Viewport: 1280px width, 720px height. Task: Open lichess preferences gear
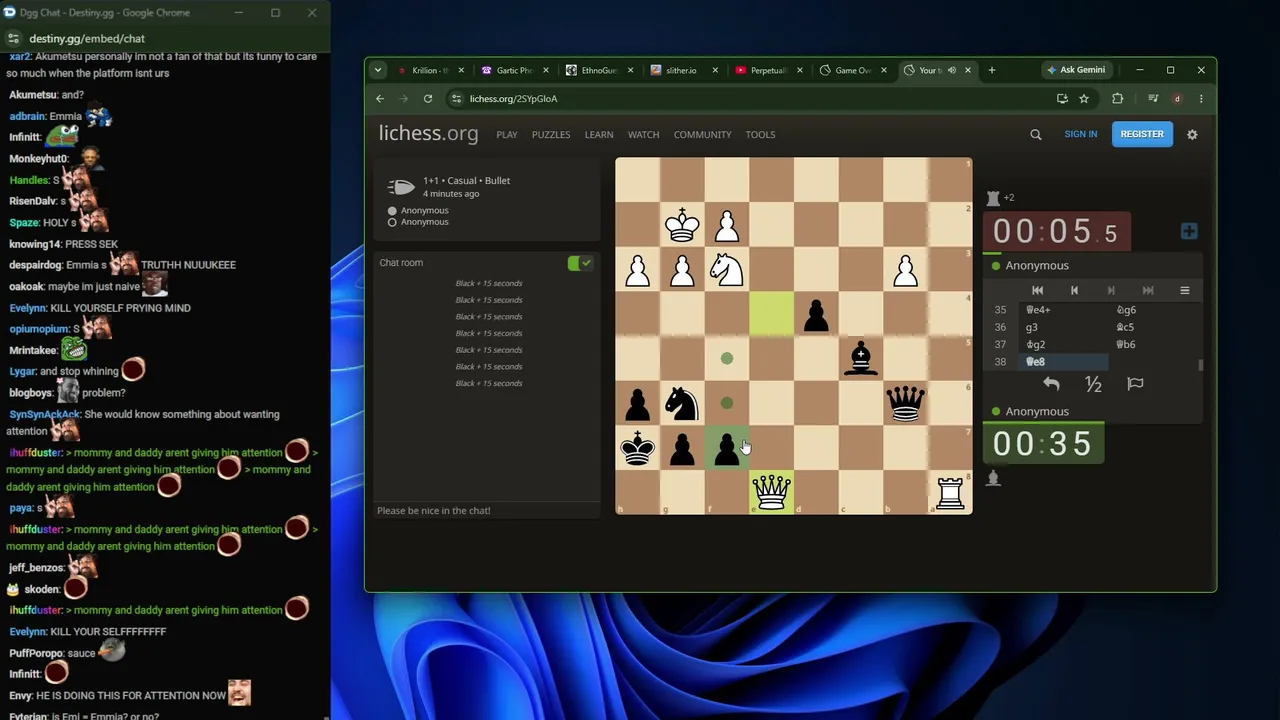[x=1192, y=134]
